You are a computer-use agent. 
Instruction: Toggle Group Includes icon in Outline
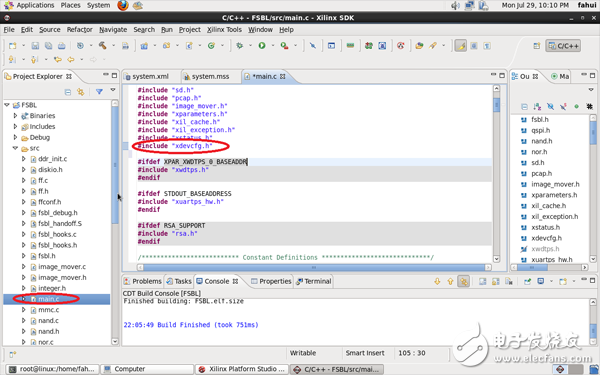(589, 106)
